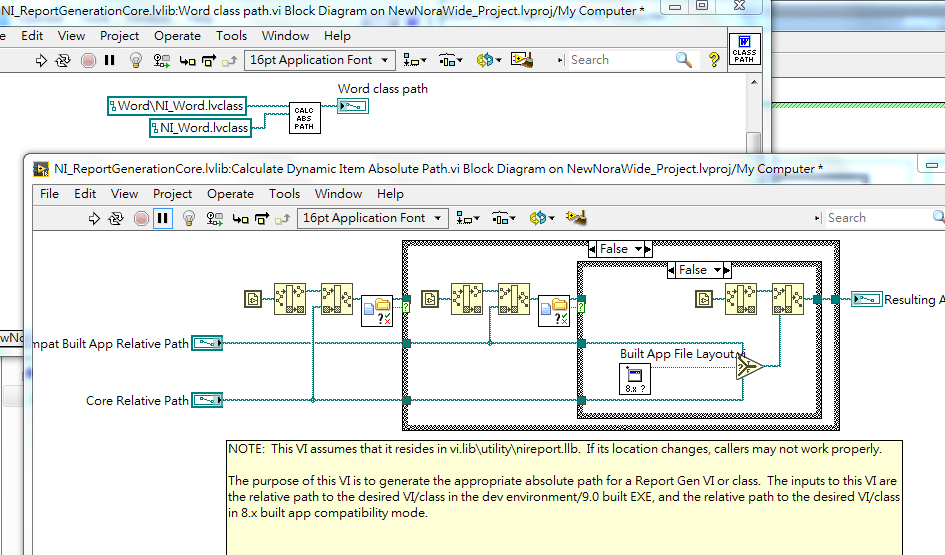This screenshot has width=945, height=555.
Task: Toggle Retain Wire Values in Word class path window
Action: coord(161,60)
